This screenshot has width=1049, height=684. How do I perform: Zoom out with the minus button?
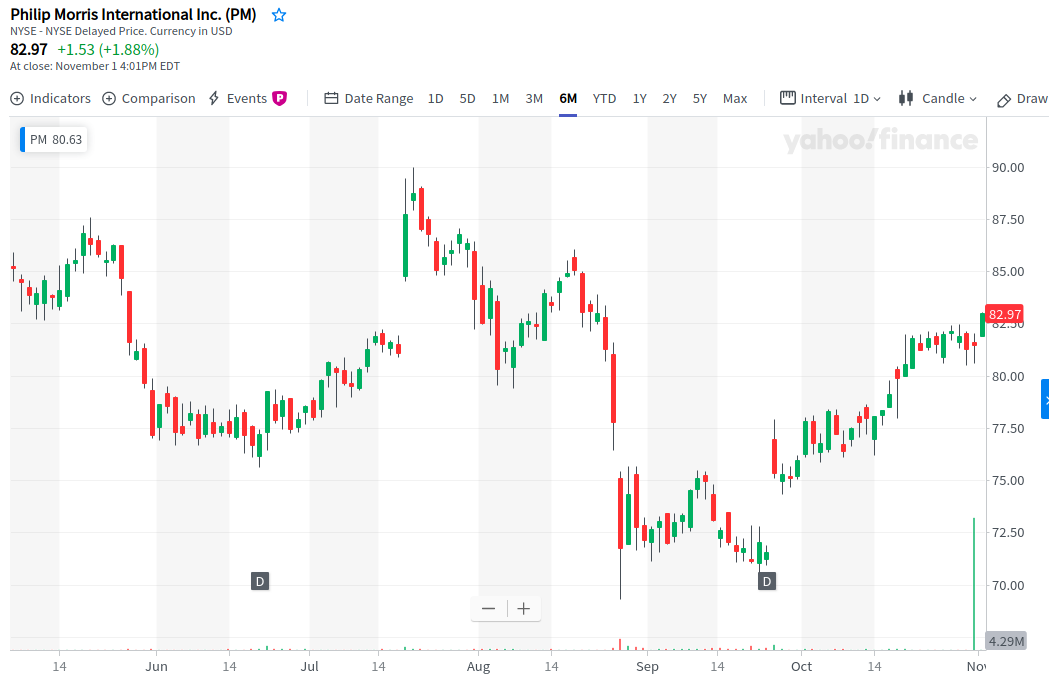pyautogui.click(x=488, y=608)
